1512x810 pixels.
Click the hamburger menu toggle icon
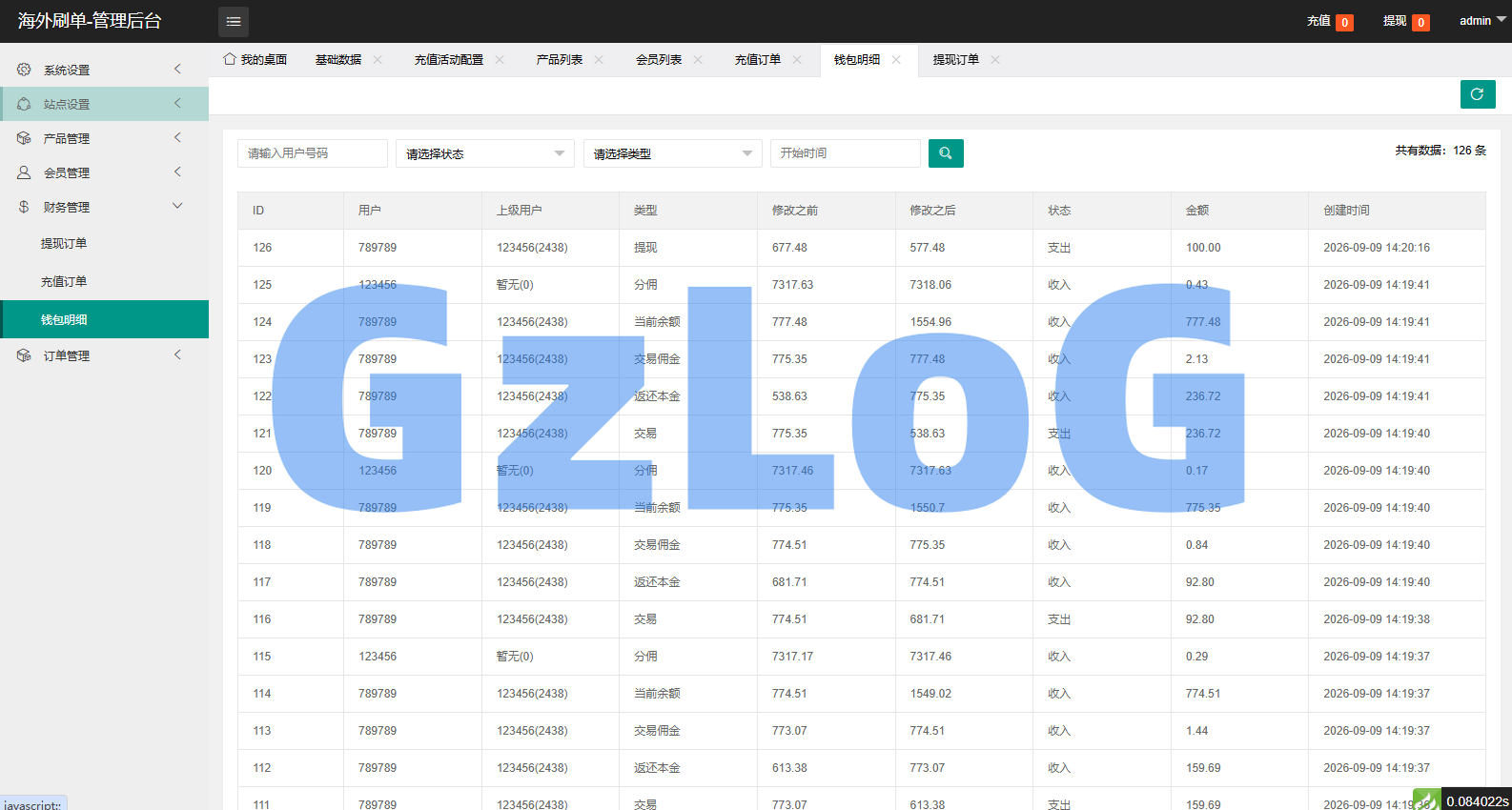pyautogui.click(x=234, y=22)
